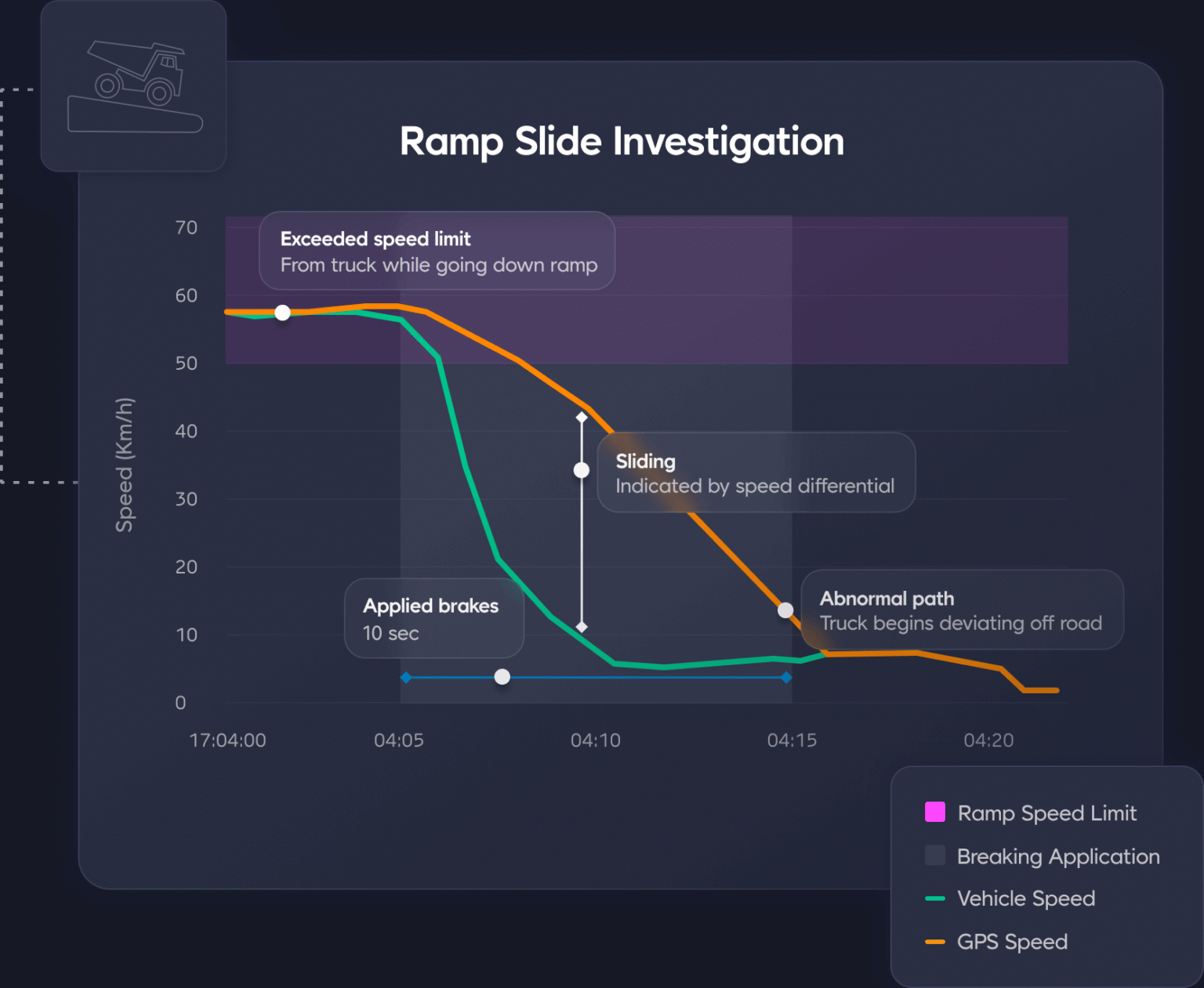Screen dimensions: 1204x988
Task: Open the Abnormal path callout box
Action: 963,610
